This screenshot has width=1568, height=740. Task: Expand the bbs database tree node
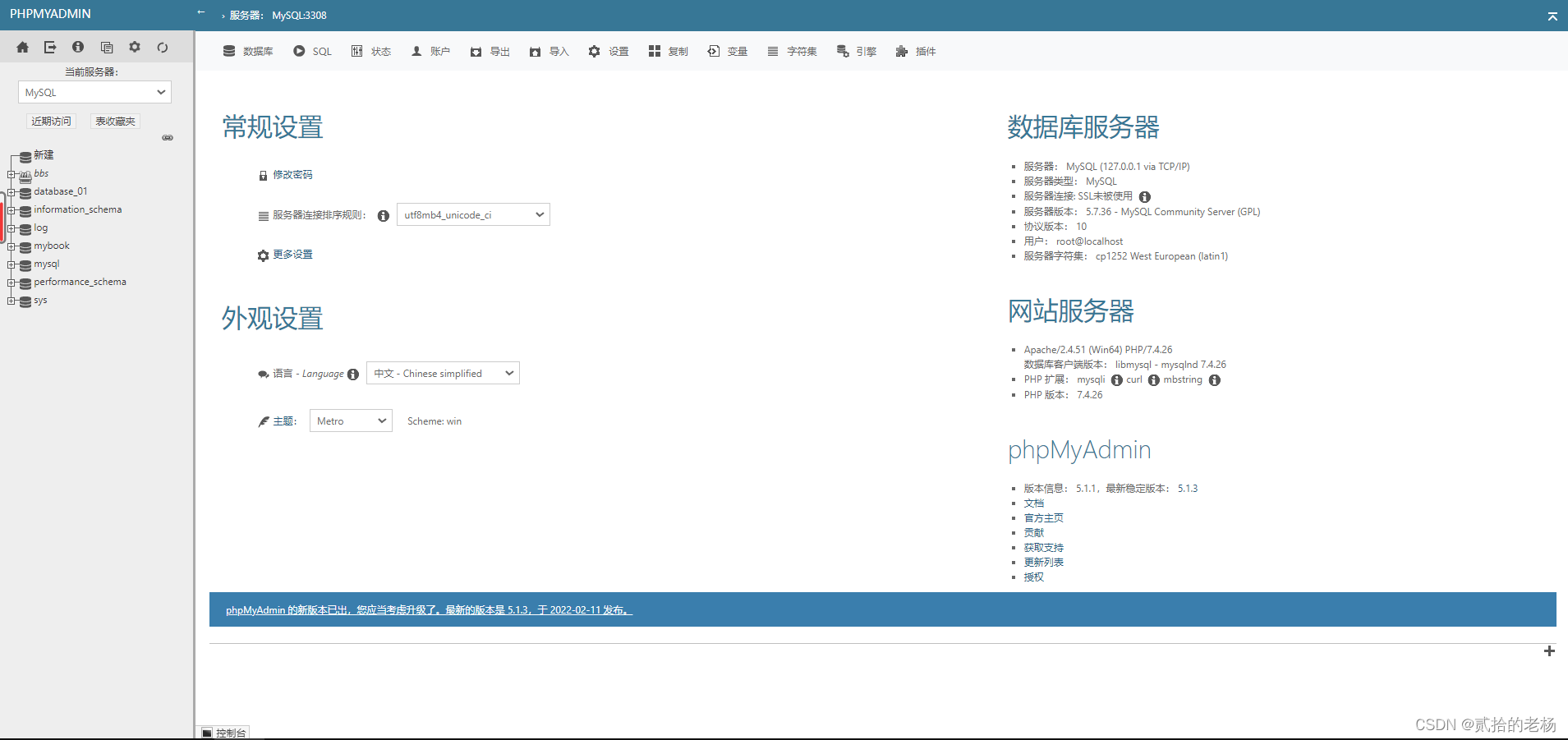click(x=11, y=174)
